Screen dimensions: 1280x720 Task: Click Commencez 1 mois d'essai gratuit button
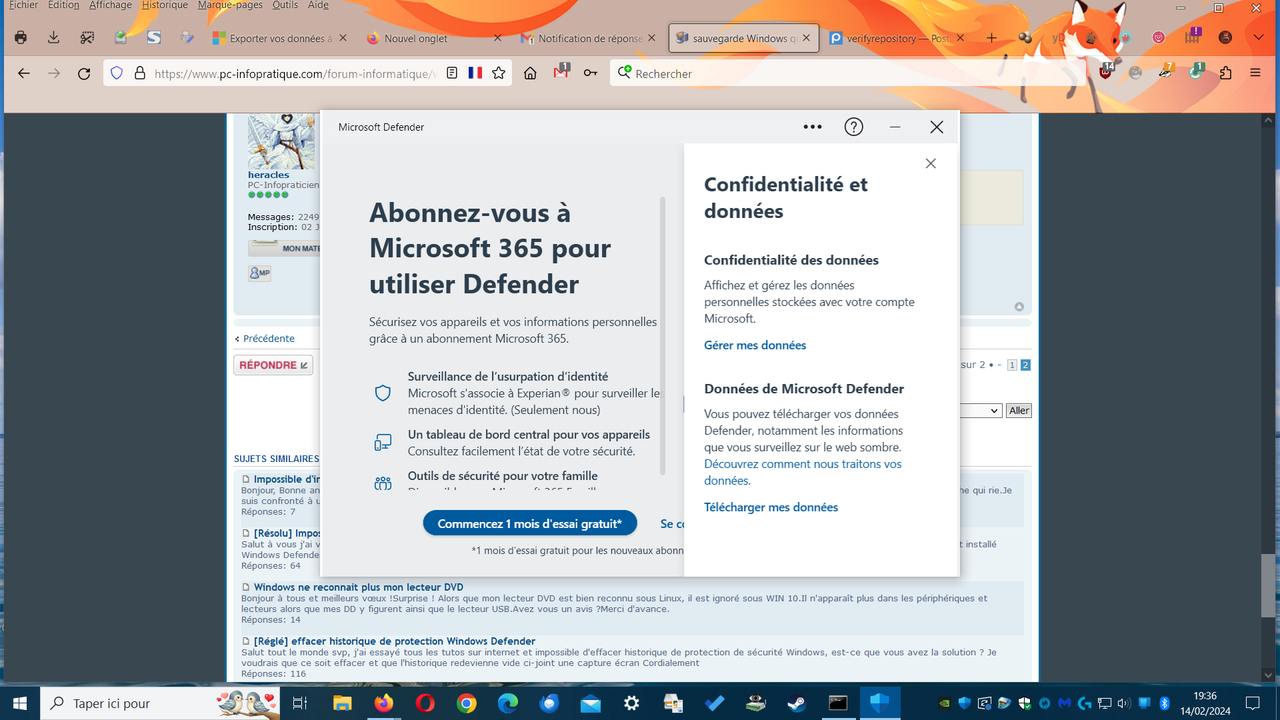[530, 523]
